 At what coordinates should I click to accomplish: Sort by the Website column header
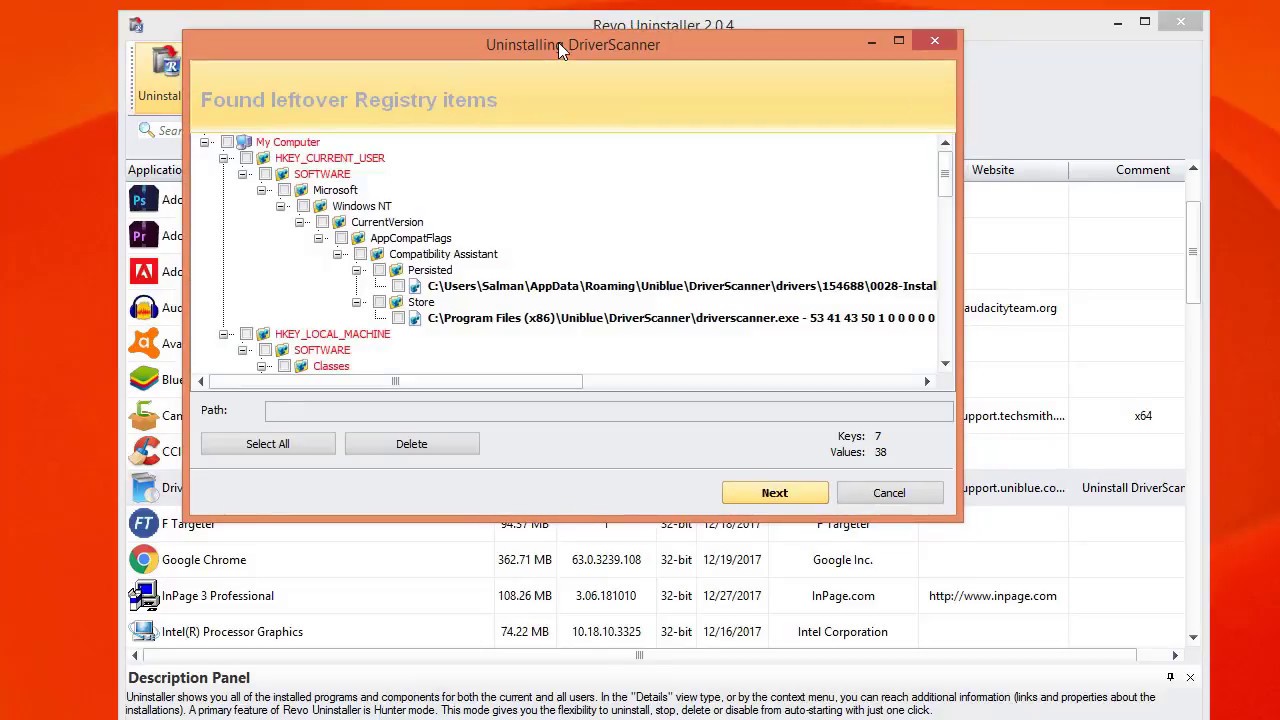(993, 170)
